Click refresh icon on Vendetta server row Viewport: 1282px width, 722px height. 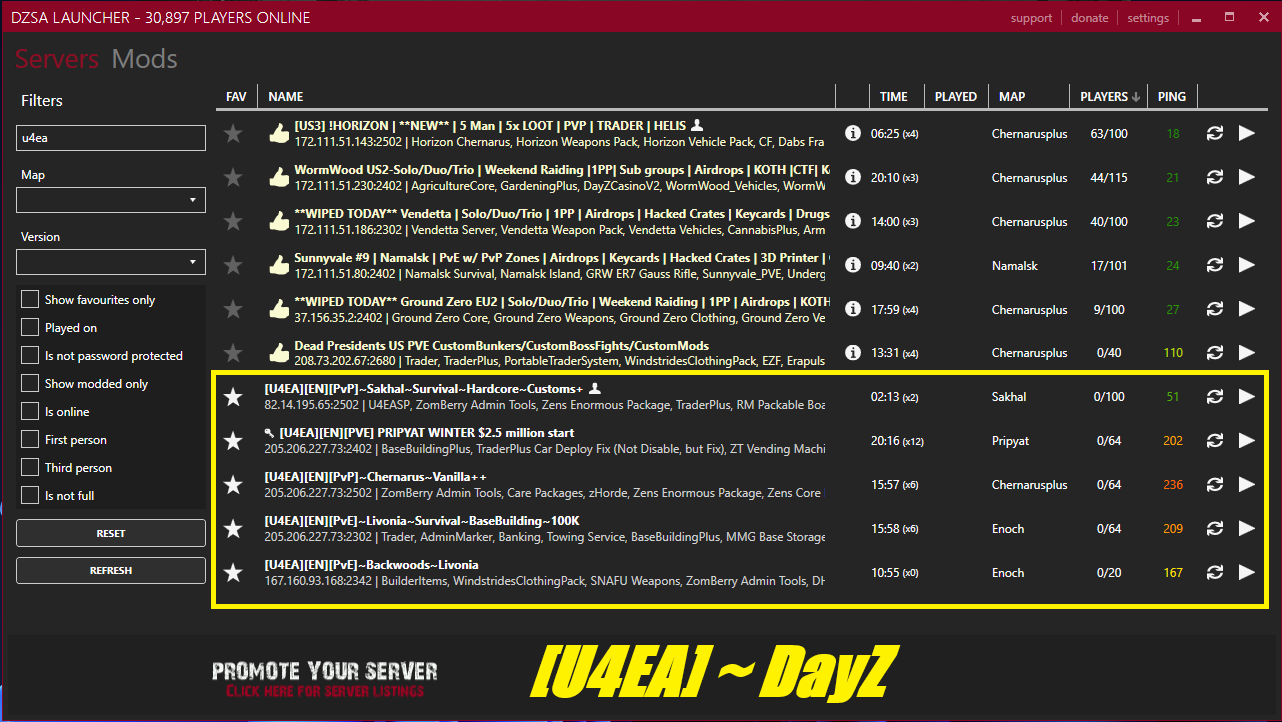1215,221
